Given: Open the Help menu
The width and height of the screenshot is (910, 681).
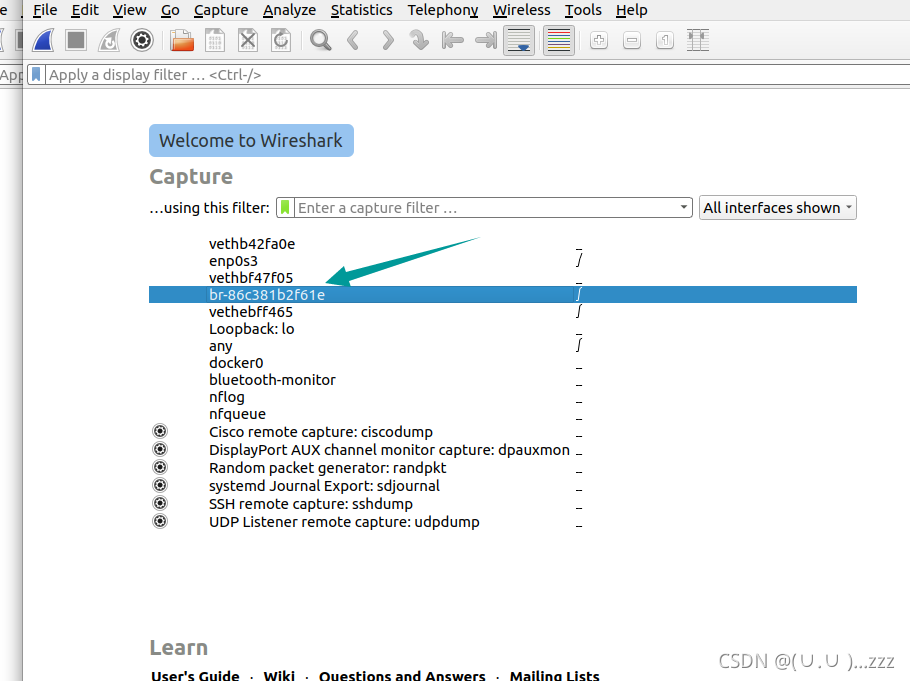Looking at the screenshot, I should coord(631,10).
